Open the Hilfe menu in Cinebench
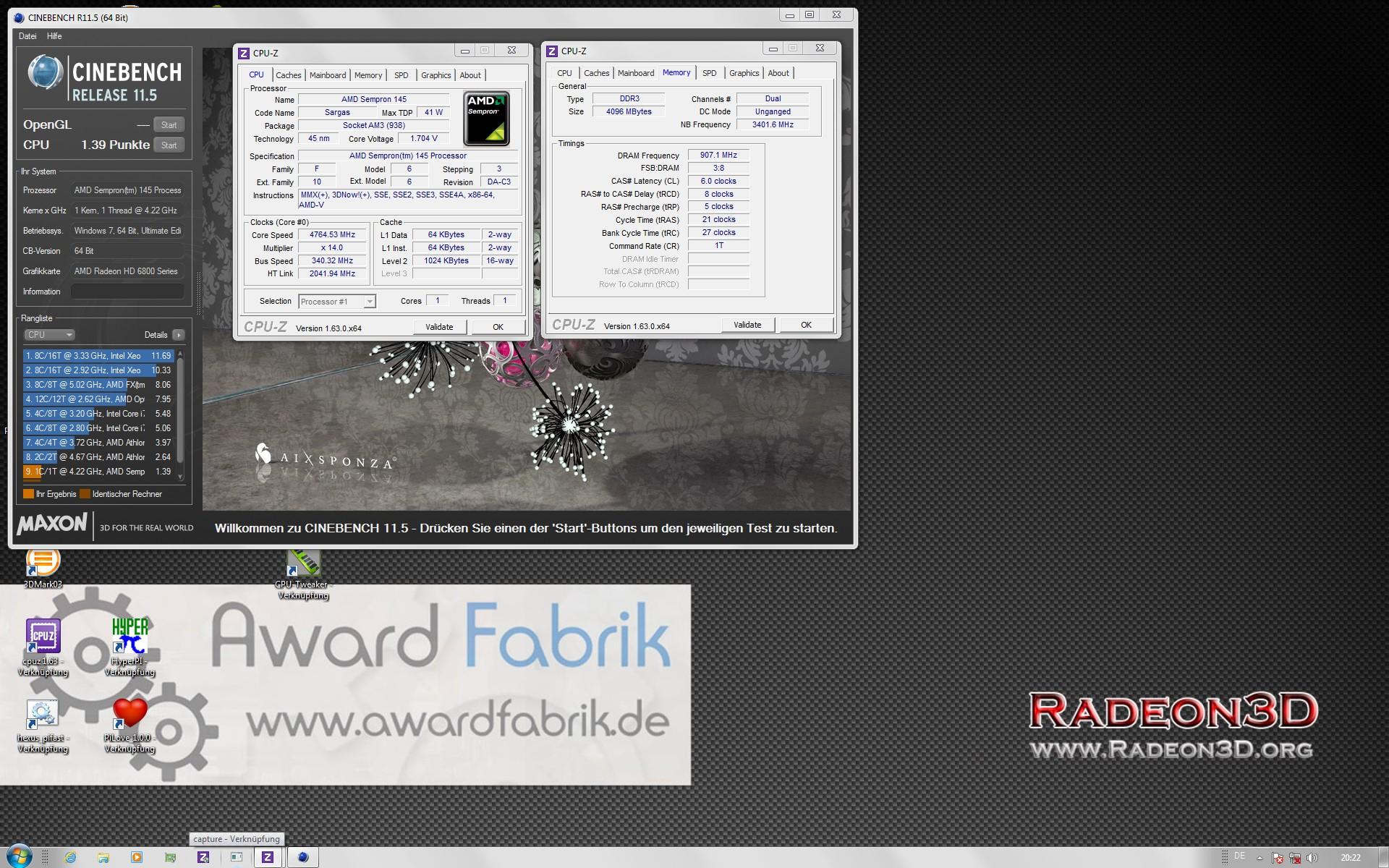The height and width of the screenshot is (868, 1389). [54, 36]
